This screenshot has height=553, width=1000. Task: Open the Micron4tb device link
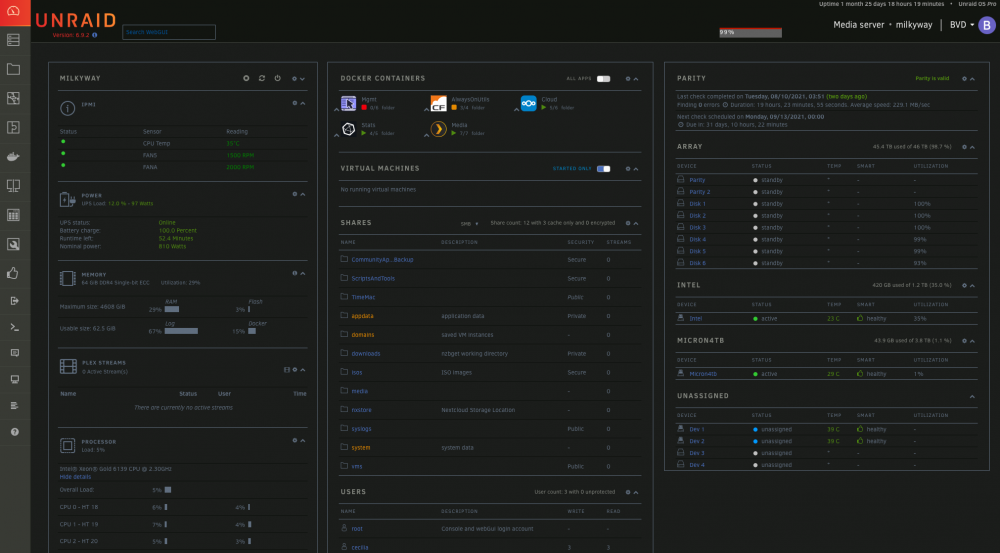point(703,374)
